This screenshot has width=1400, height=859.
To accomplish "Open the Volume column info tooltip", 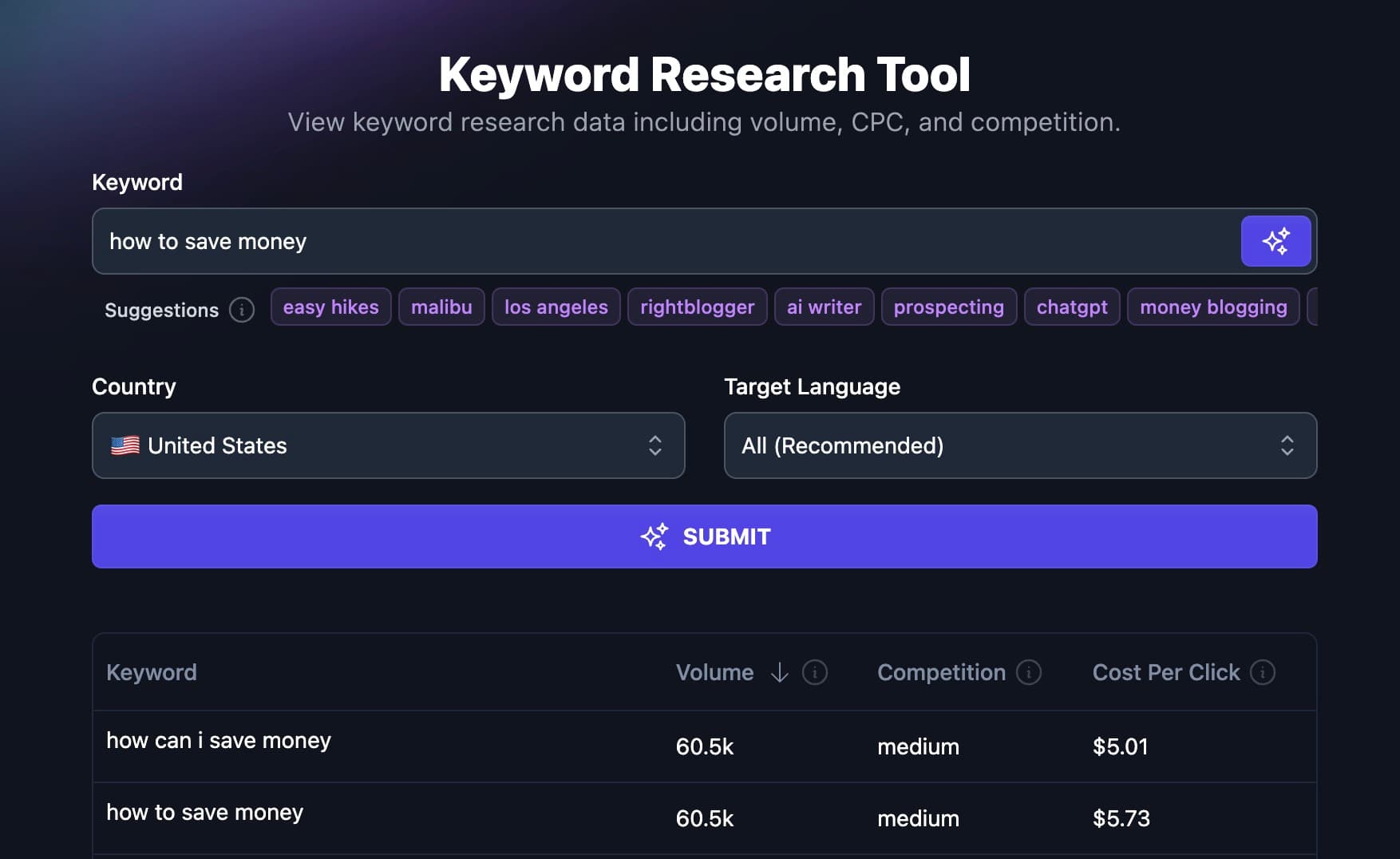I will coord(814,672).
